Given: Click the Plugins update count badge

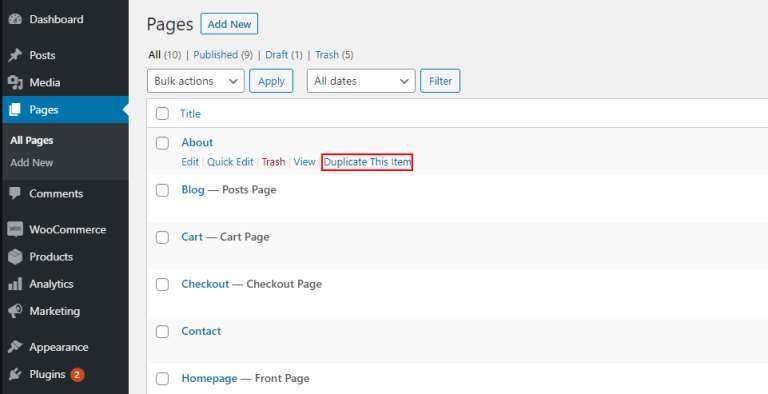Looking at the screenshot, I should coord(77,375).
